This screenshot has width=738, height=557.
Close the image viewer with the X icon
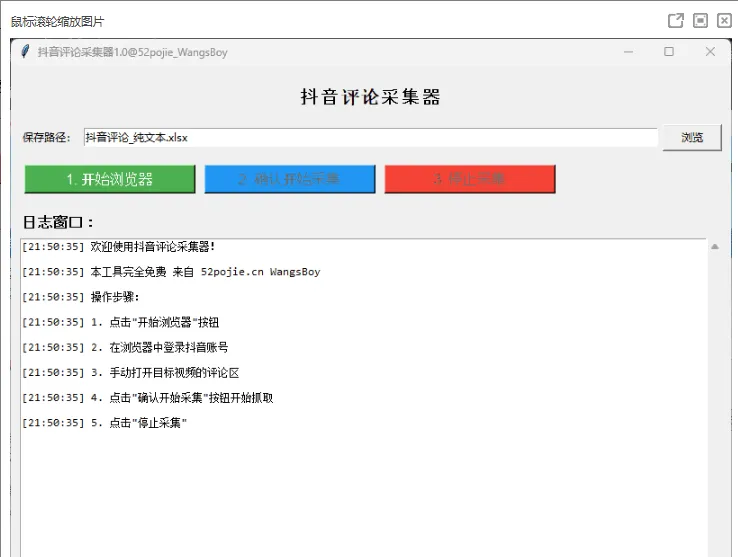[x=724, y=21]
